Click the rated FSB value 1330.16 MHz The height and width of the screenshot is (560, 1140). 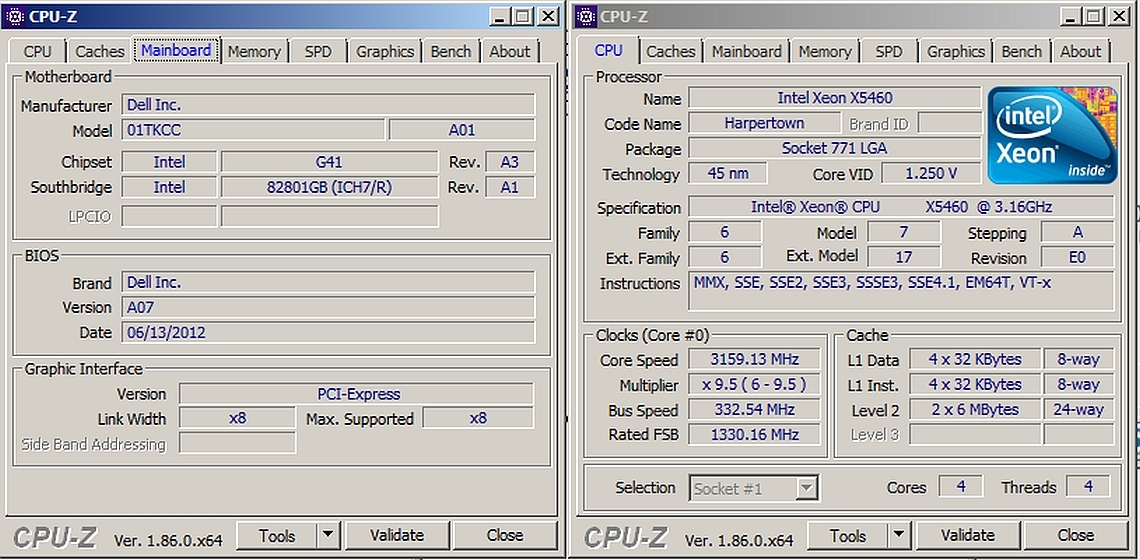tap(755, 434)
